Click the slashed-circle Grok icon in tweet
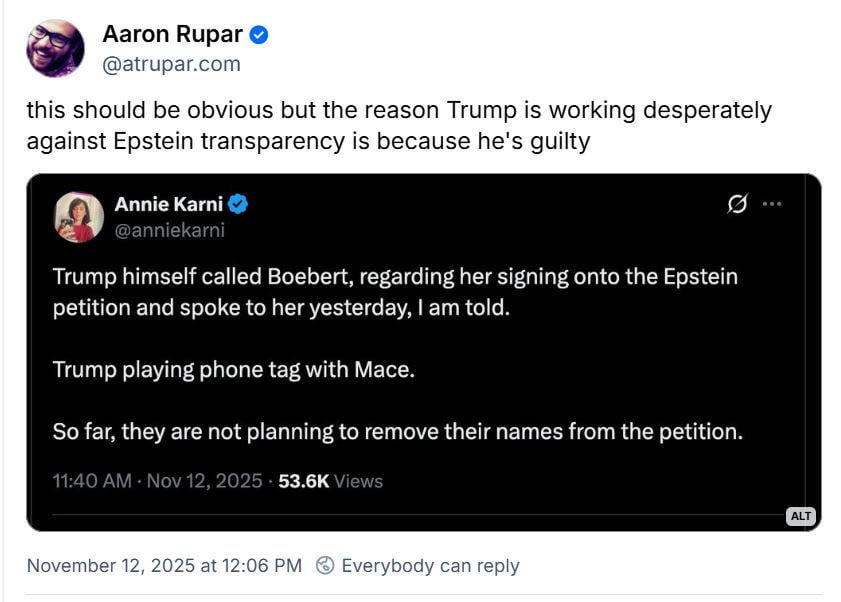 pos(737,204)
